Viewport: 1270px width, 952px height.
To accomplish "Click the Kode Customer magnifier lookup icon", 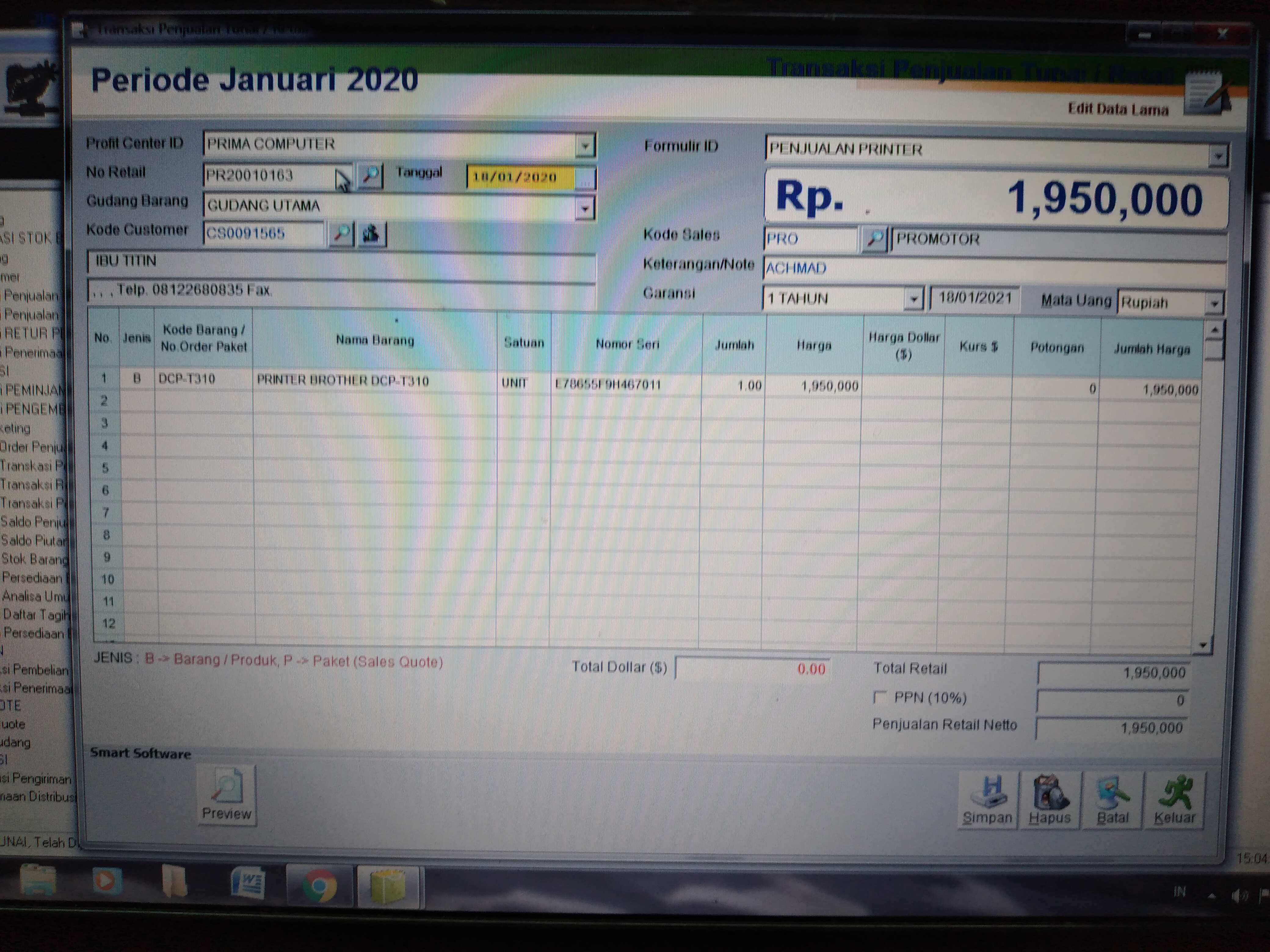I will click(x=341, y=233).
